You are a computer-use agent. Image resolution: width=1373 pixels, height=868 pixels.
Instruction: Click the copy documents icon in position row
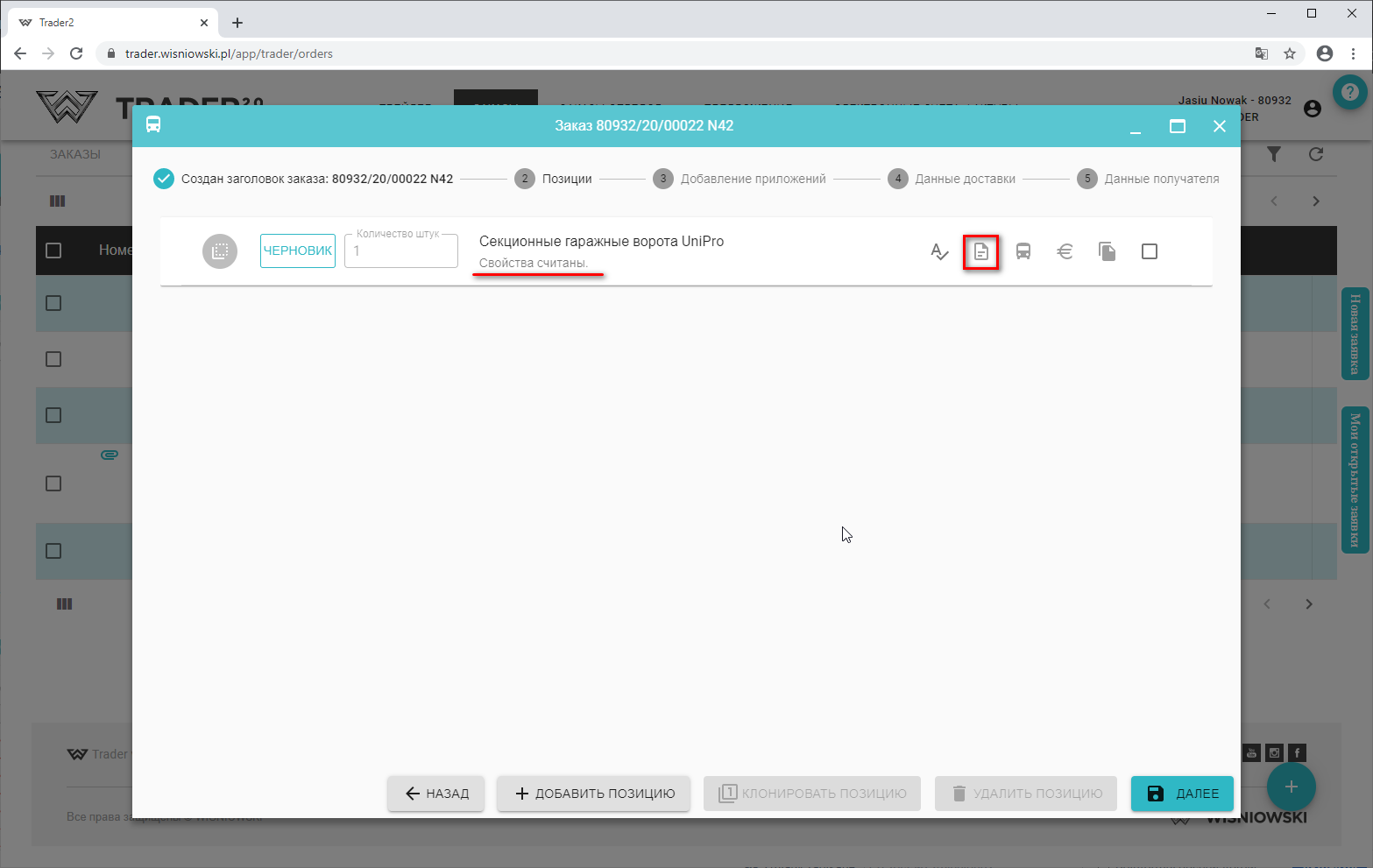click(x=1107, y=252)
